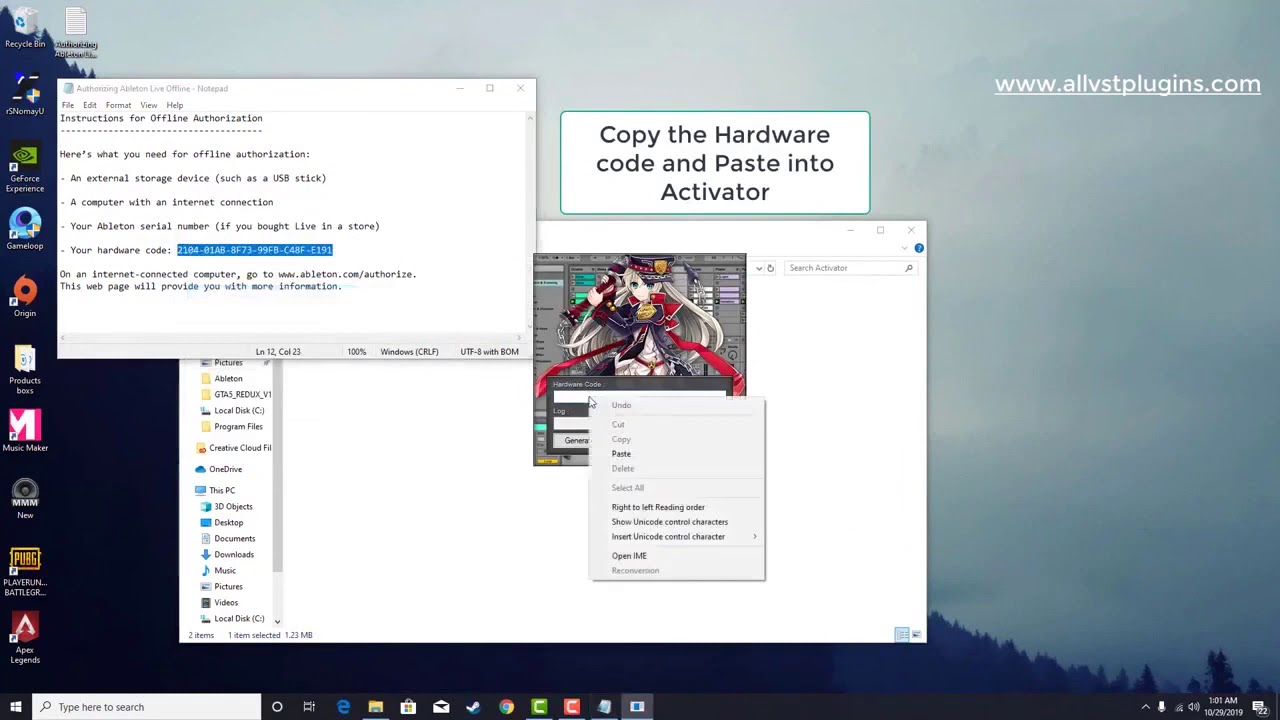Click the Search Activator box
Viewport: 1280px width, 720px height.
[850, 268]
